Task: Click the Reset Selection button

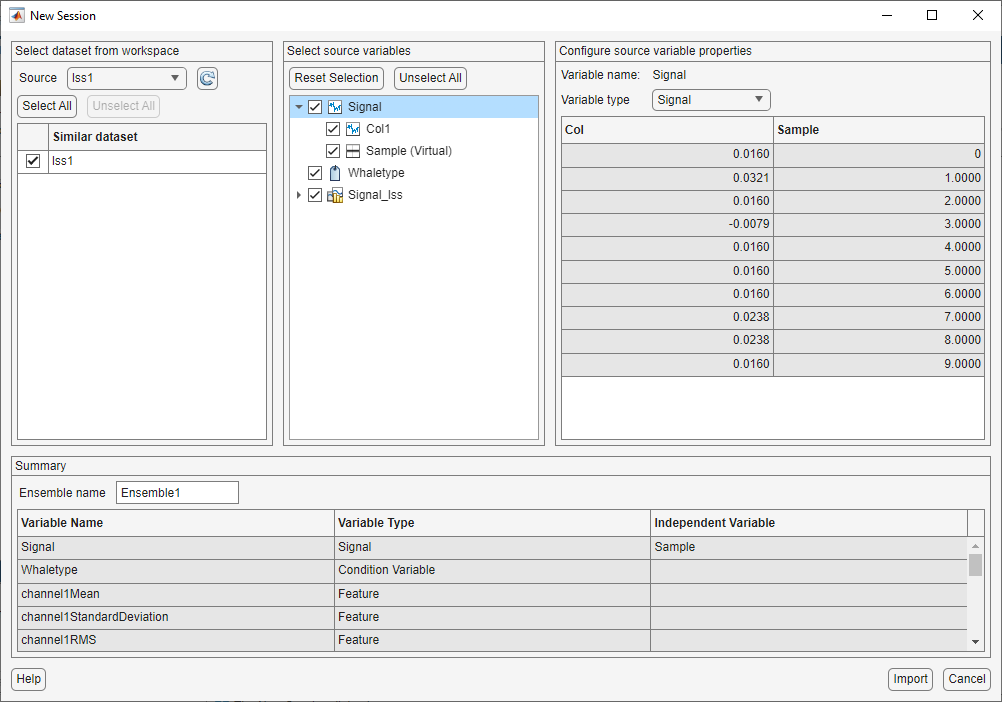Action: 337,78
